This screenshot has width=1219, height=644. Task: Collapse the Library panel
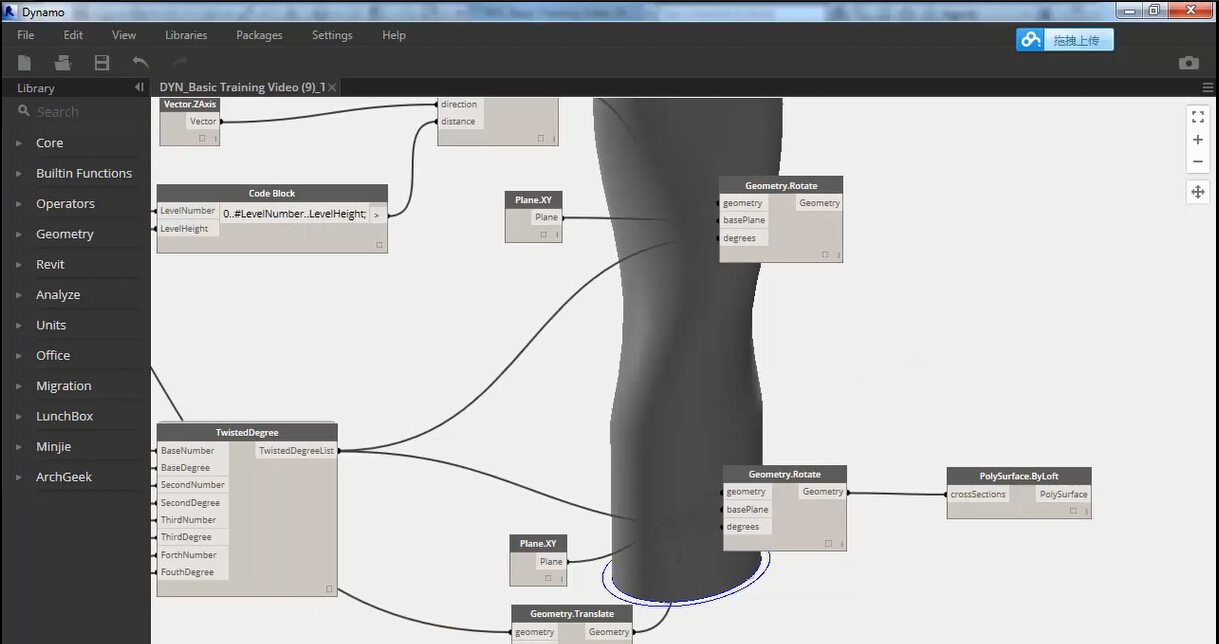click(x=139, y=88)
